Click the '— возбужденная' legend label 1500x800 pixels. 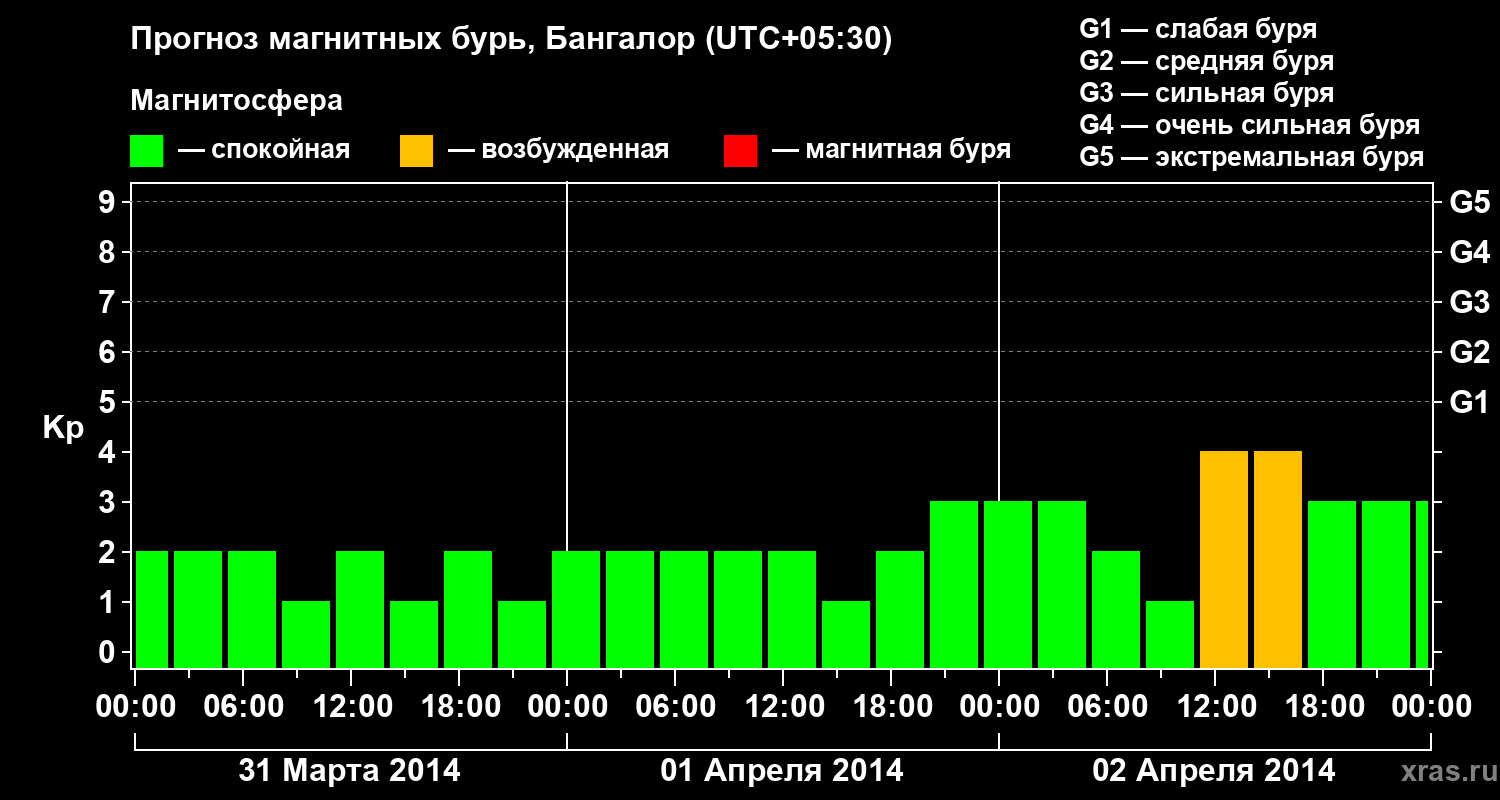tap(558, 150)
